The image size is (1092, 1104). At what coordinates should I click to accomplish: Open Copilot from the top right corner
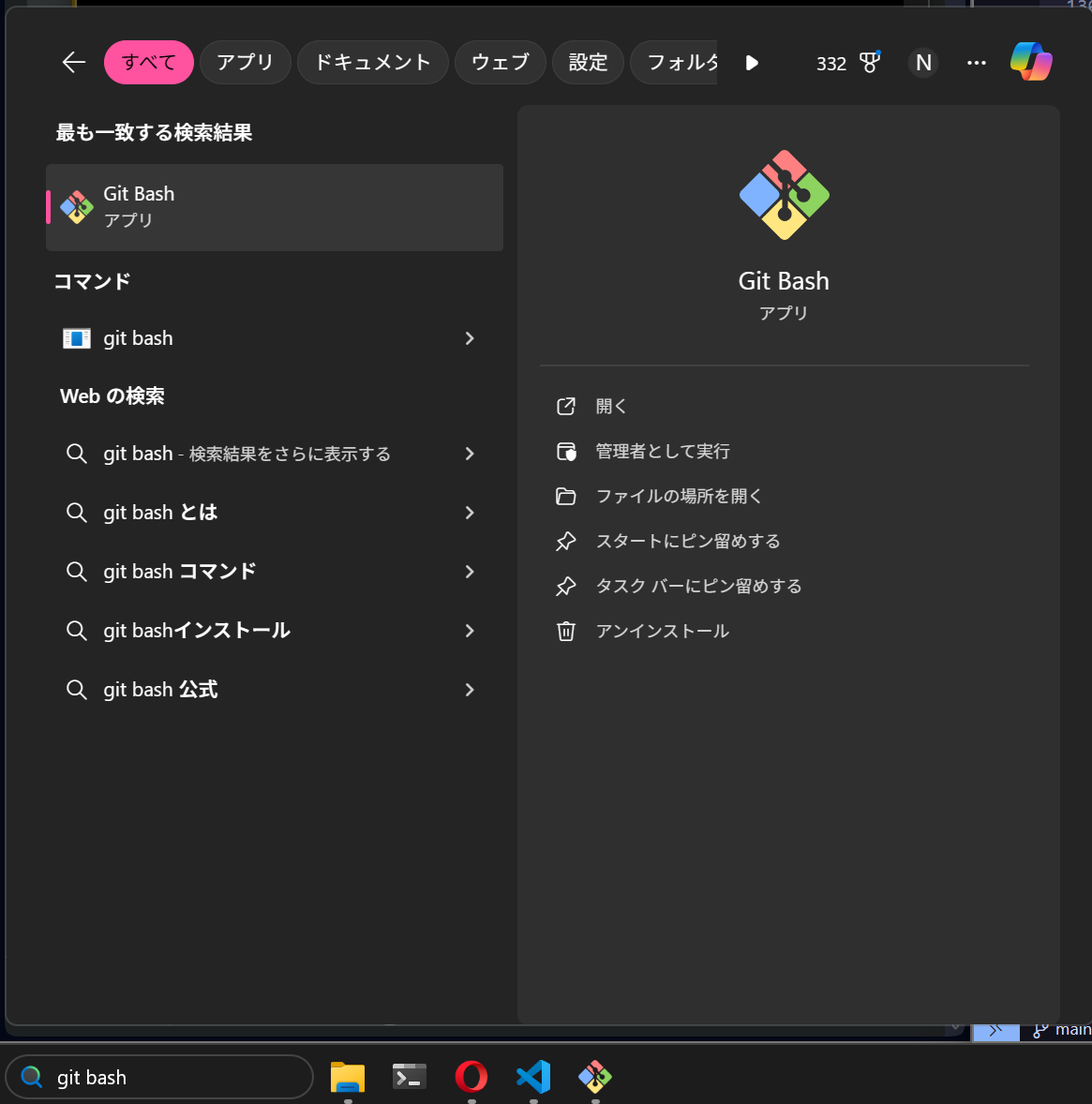click(1031, 62)
